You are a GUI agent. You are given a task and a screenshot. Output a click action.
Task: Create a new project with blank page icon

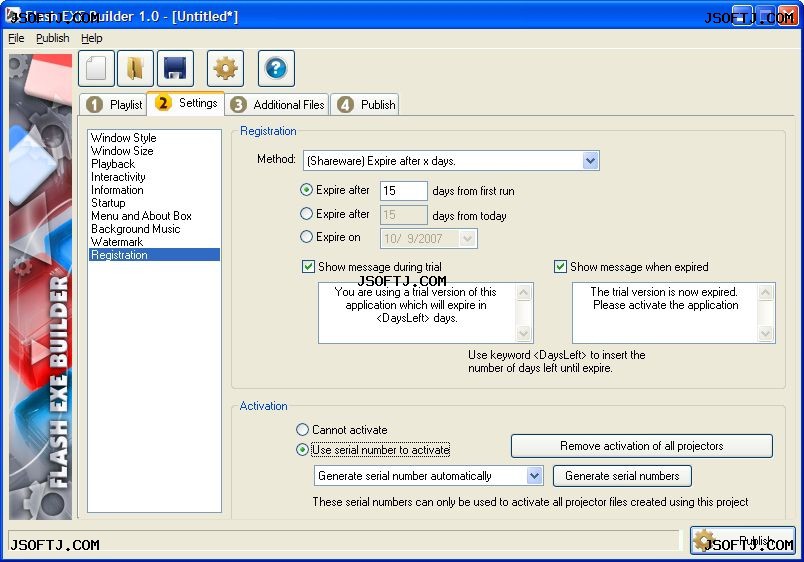[97, 68]
